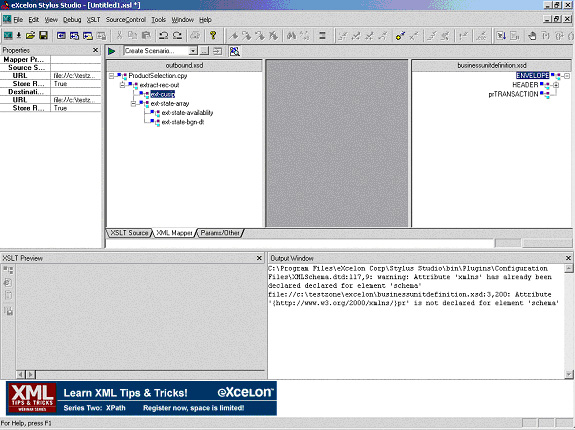Click the blue down-arrow document icon
The height and width of the screenshot is (430, 575).
[501, 36]
